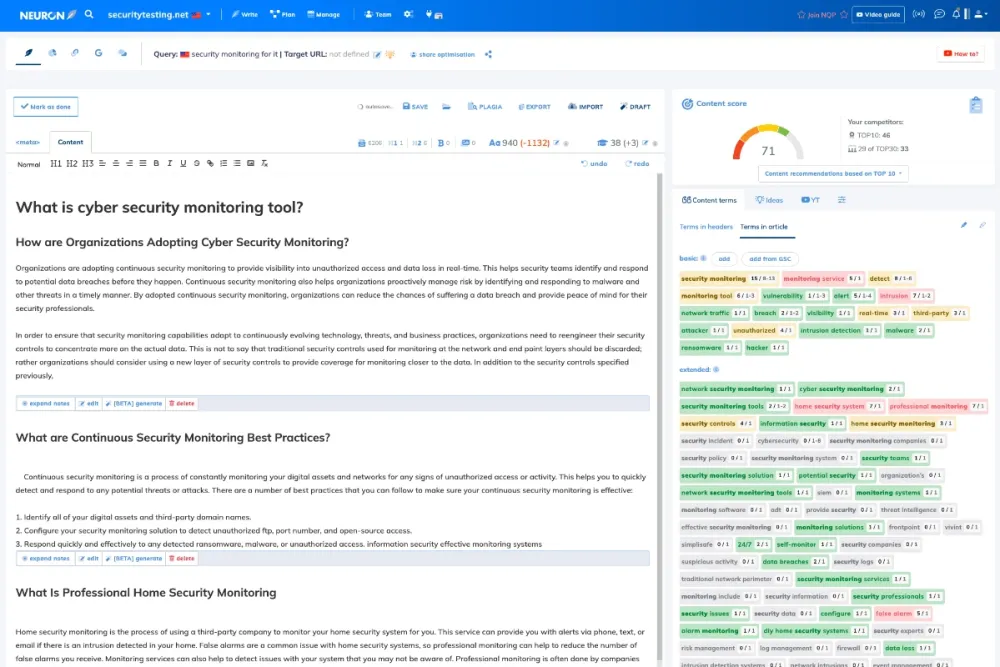This screenshot has width=1000, height=667.
Task: Click undo in the editor toolbar
Action: (x=594, y=163)
